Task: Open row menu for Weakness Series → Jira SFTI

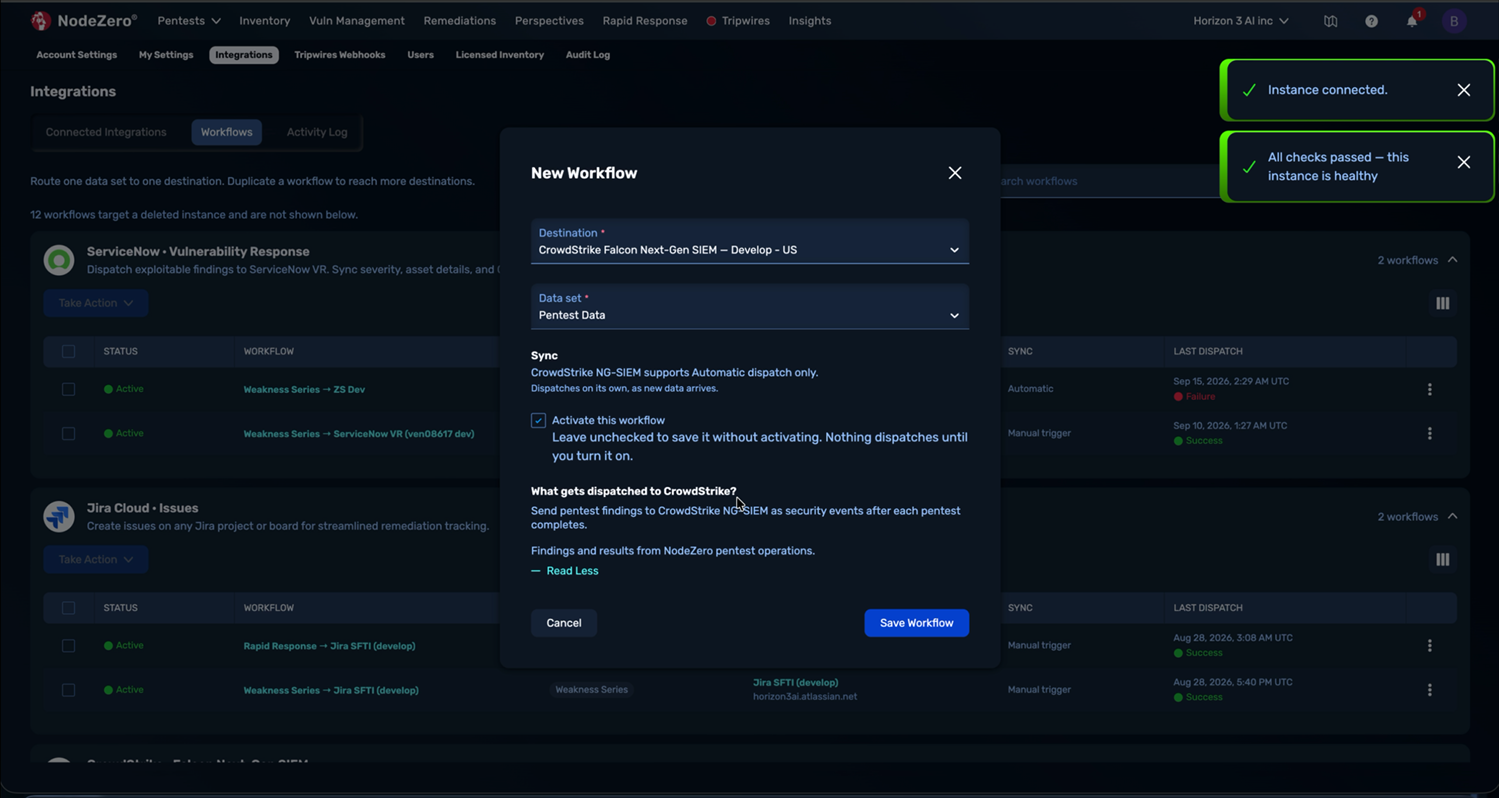Action: point(1429,690)
